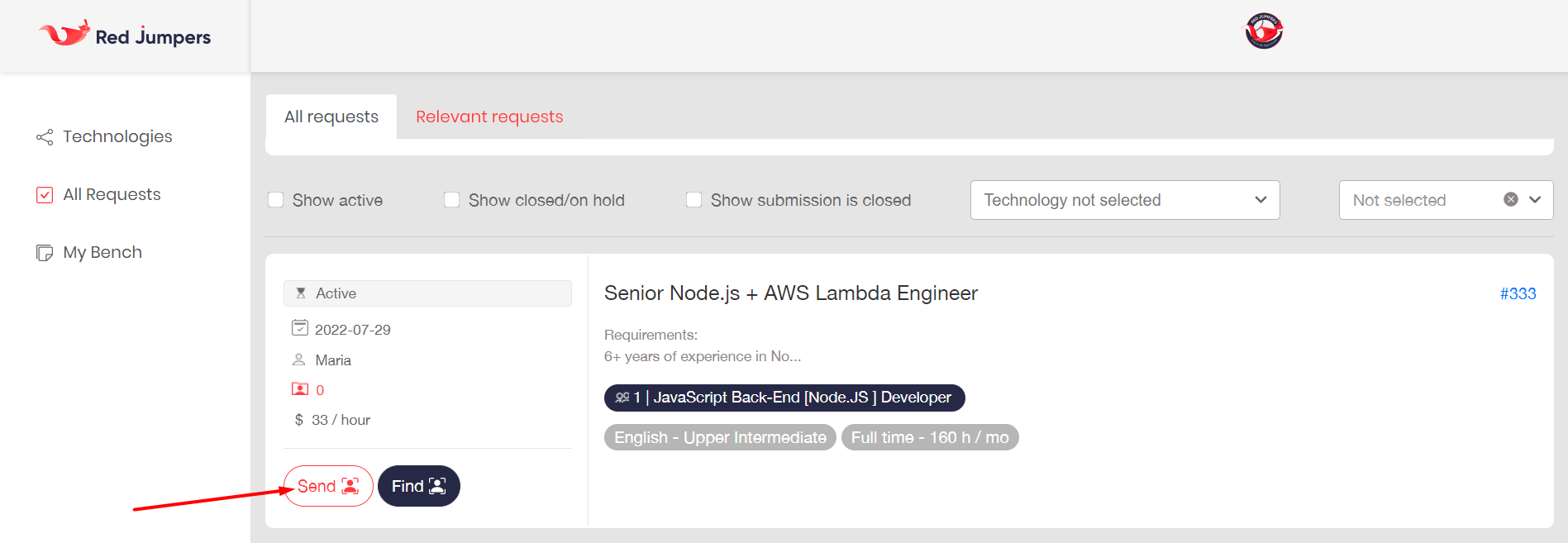Click the red candidates count icon
1568x543 pixels.
coord(300,389)
